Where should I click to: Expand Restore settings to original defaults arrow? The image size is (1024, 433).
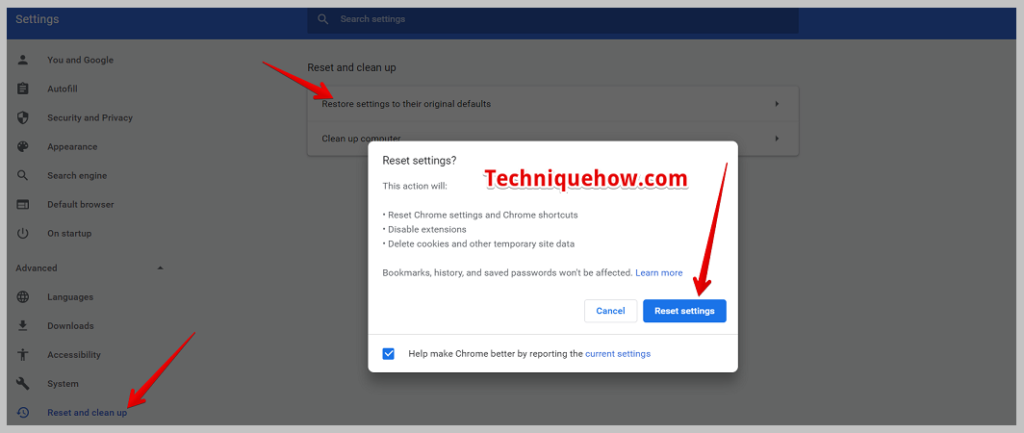tap(777, 104)
